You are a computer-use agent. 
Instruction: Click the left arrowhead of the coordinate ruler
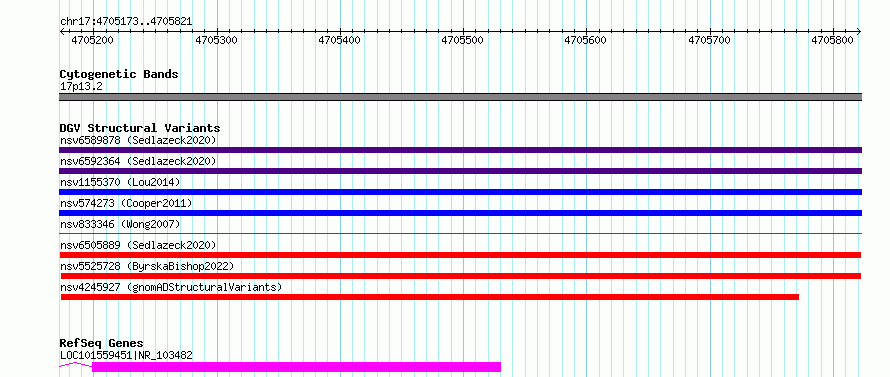click(x=62, y=31)
